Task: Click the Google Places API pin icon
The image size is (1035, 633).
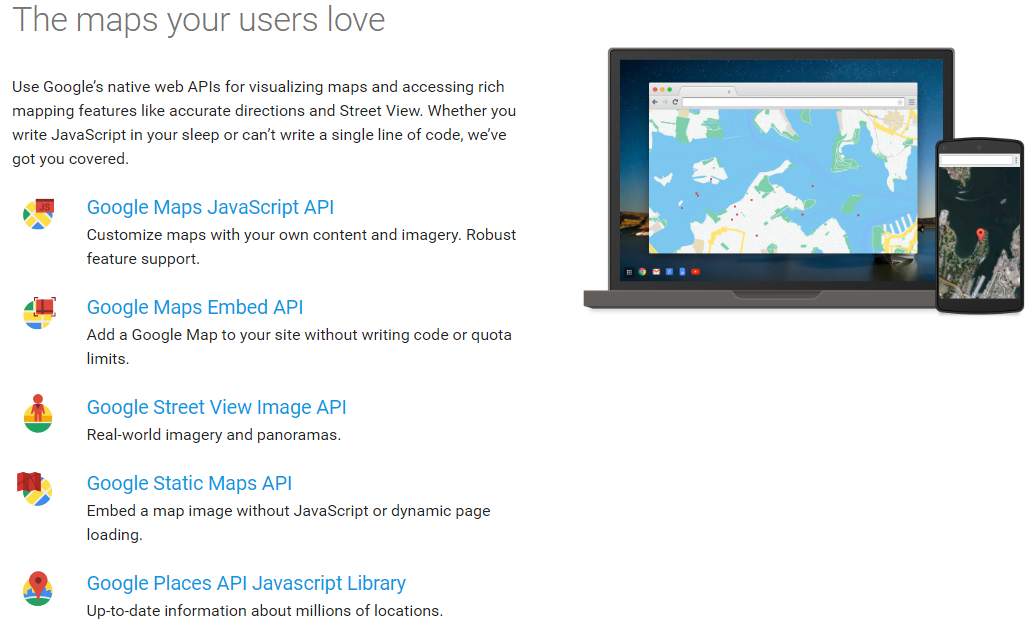Action: coord(38,588)
